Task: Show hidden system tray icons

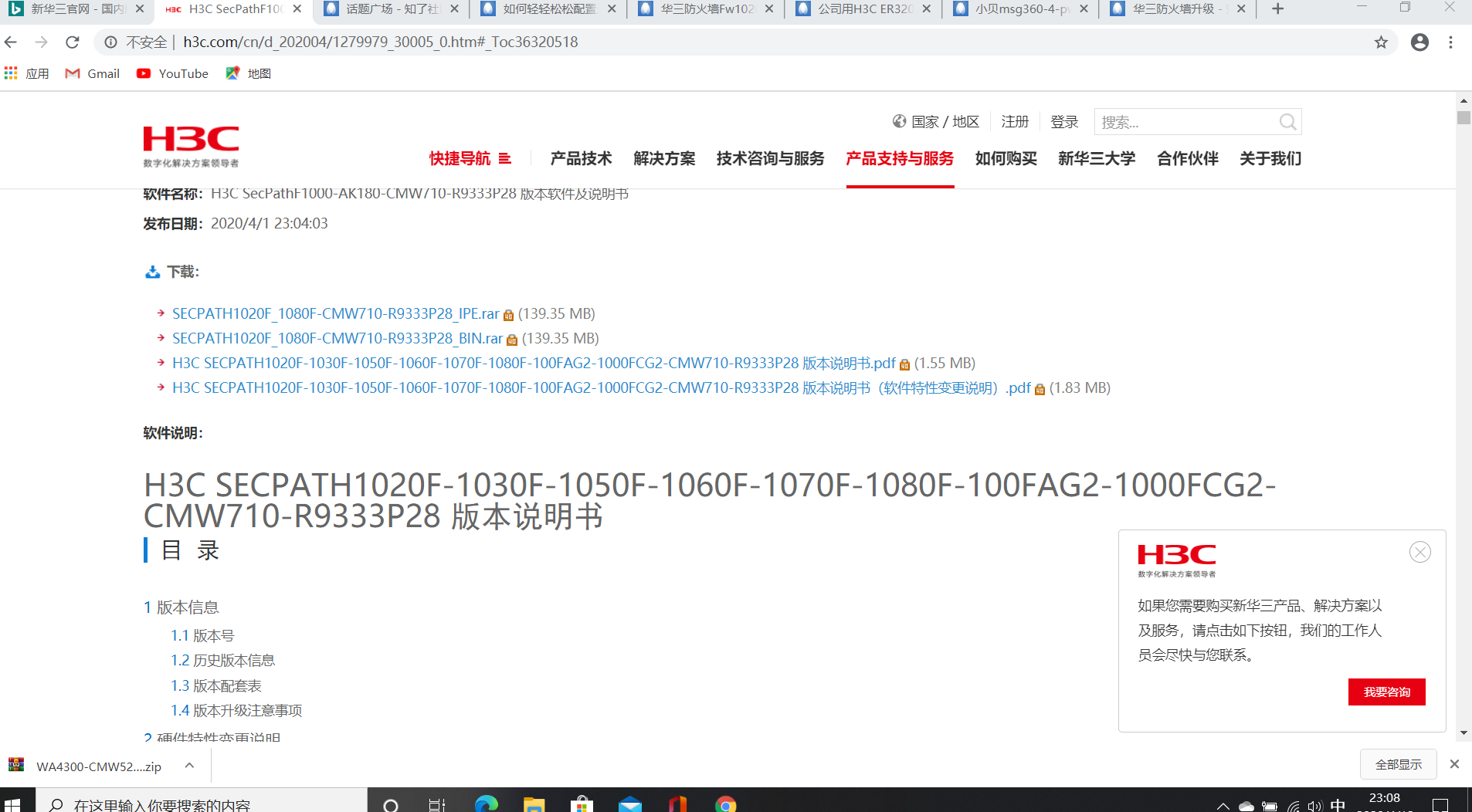Action: pos(1223,806)
